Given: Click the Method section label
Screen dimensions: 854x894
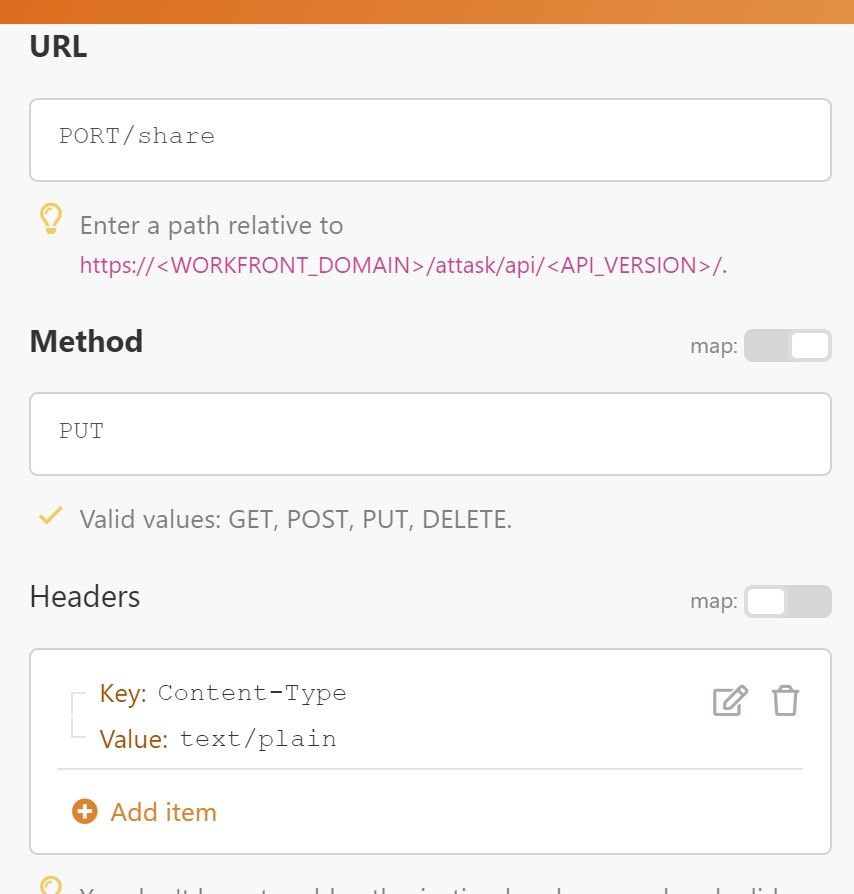Looking at the screenshot, I should [86, 341].
